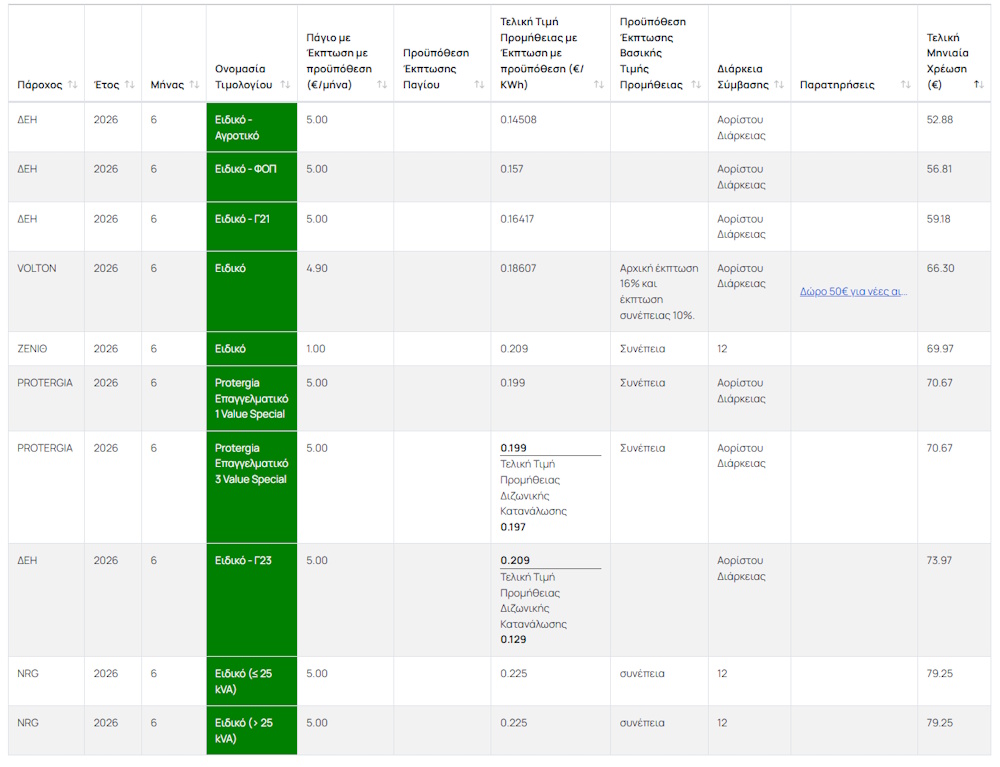Sort by Παρατηρήσεις column arrows

[906, 85]
